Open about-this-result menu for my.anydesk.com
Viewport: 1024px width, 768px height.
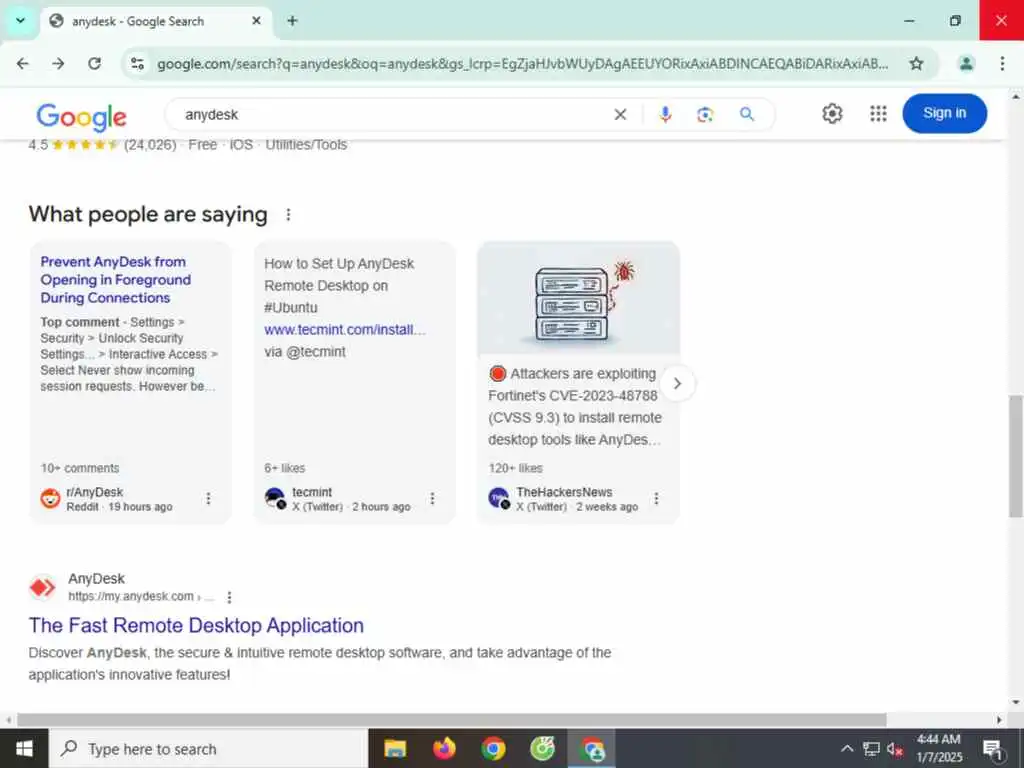[x=229, y=597]
